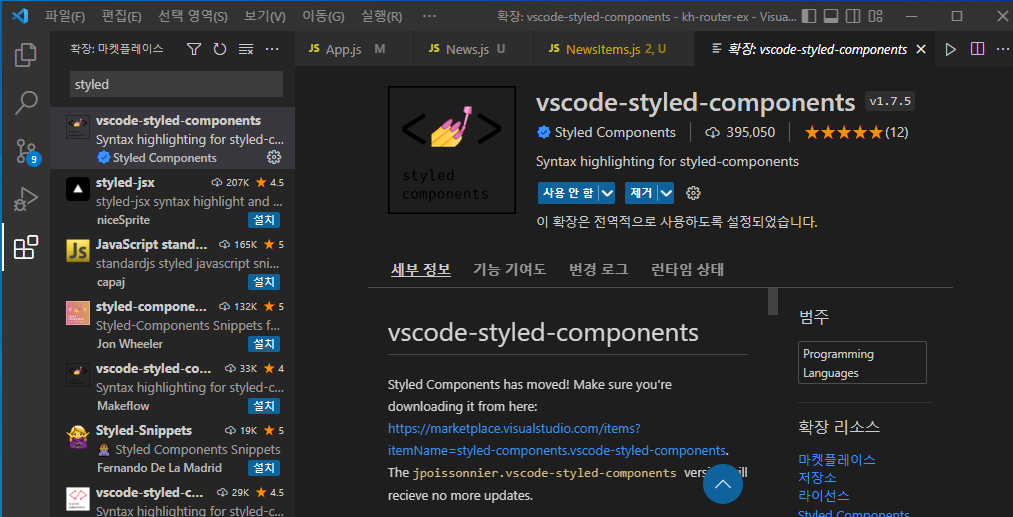The width and height of the screenshot is (1013, 517).
Task: Install Jon Wheeler's styled-components snippets
Action: pyautogui.click(x=264, y=344)
